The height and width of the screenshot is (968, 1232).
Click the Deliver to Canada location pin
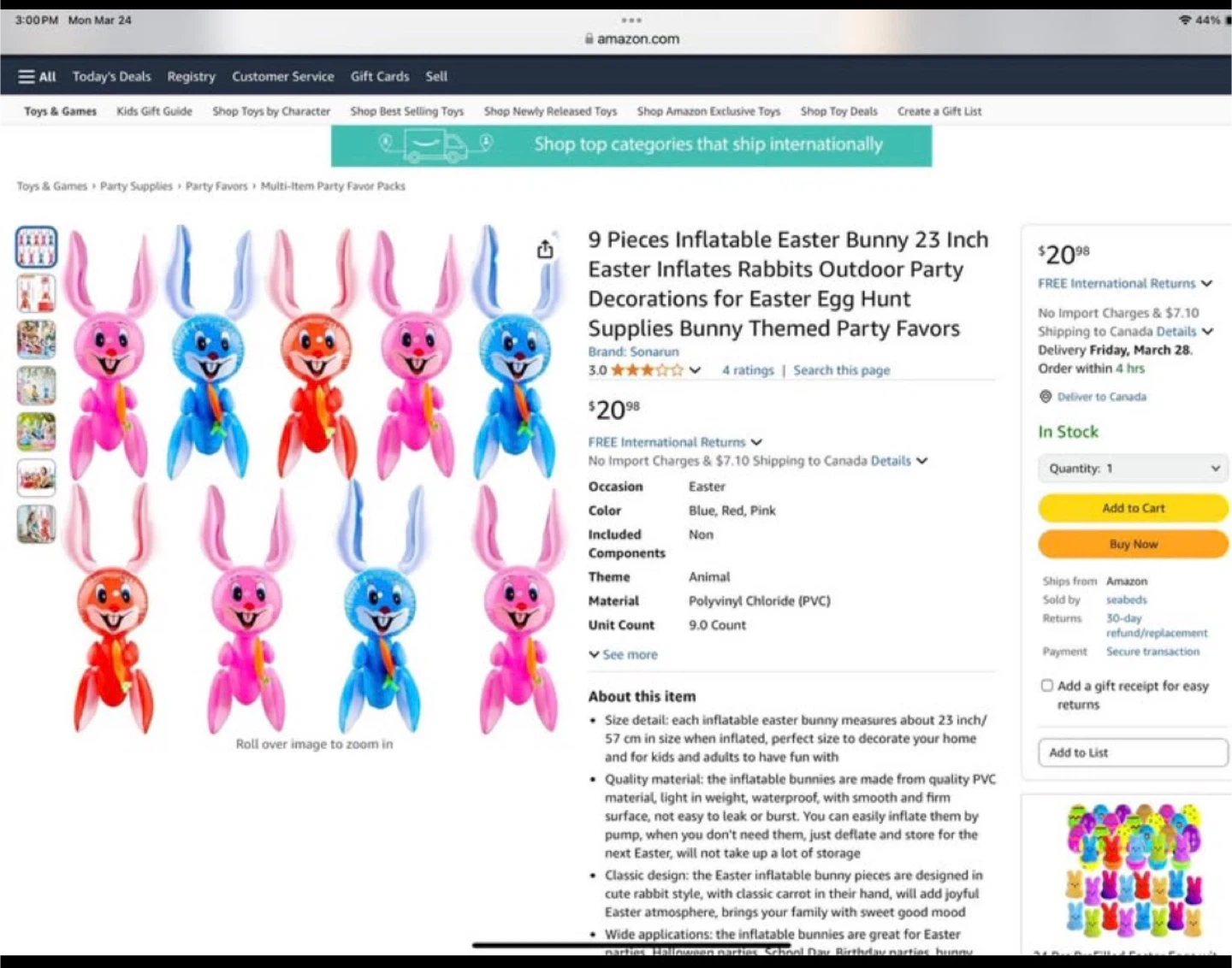(x=1045, y=397)
